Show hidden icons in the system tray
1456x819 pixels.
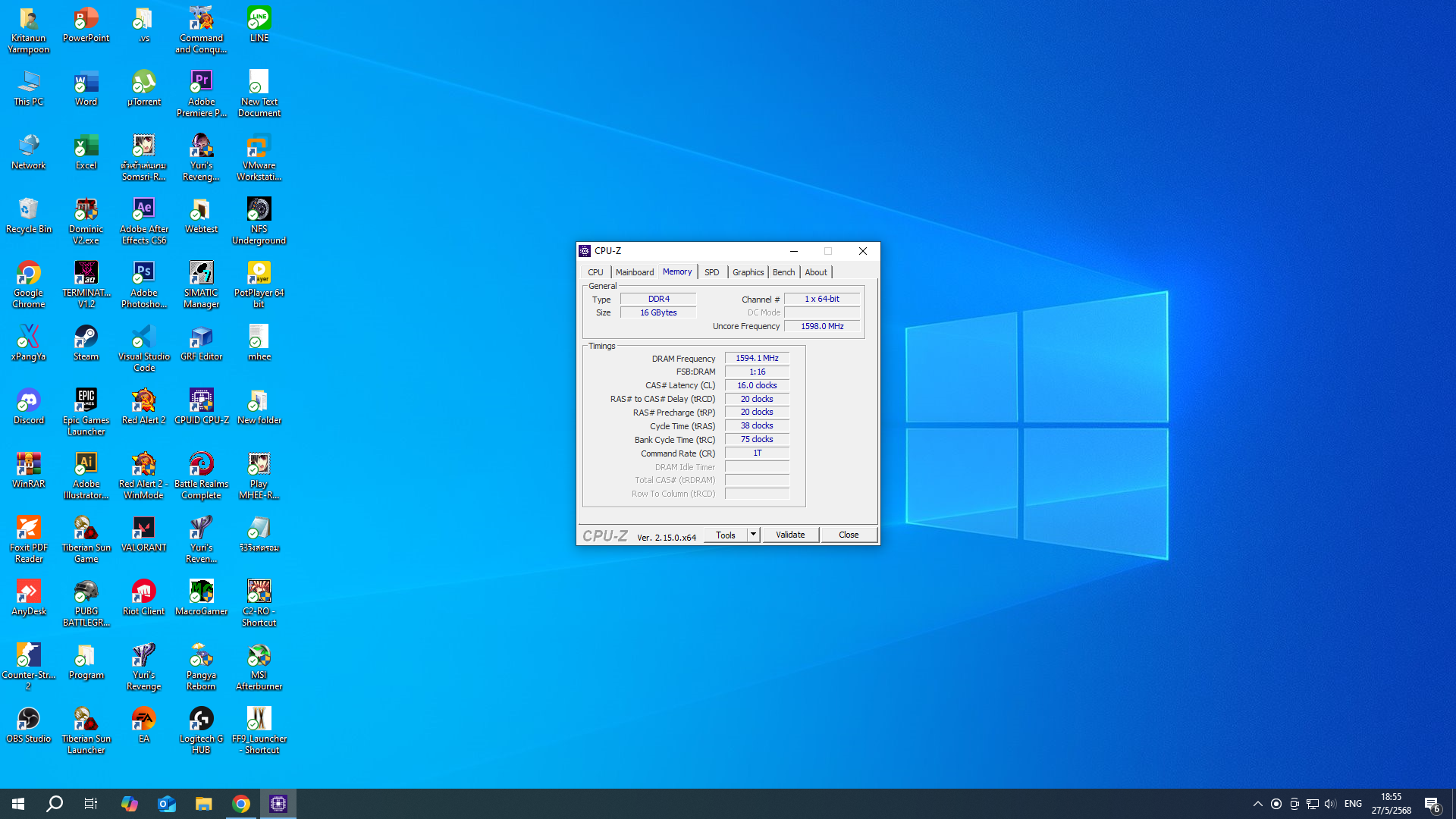click(1257, 804)
